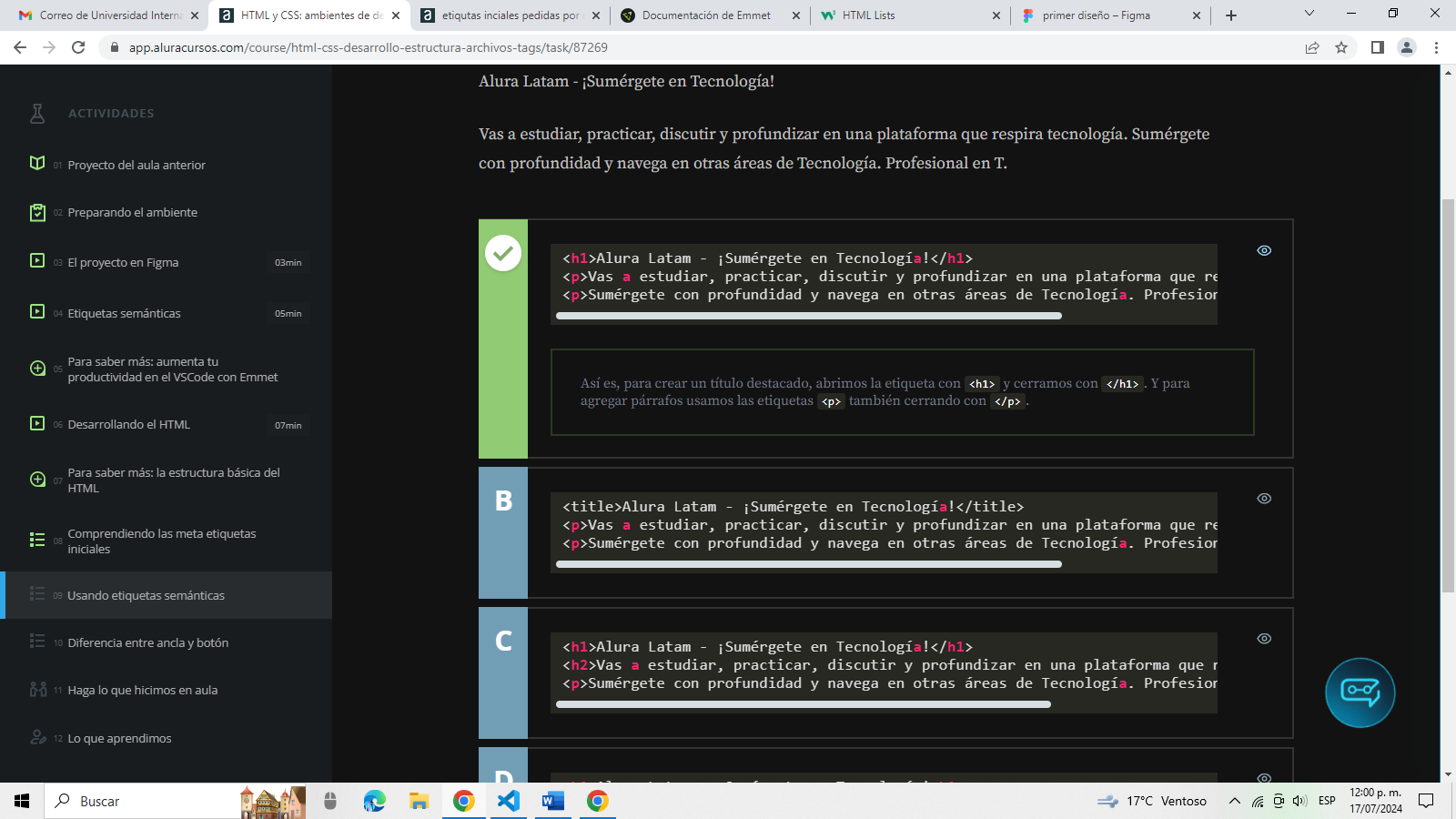Viewport: 1456px width, 819px height.
Task: Open the Chrome three-dot menu
Action: (x=1437, y=47)
